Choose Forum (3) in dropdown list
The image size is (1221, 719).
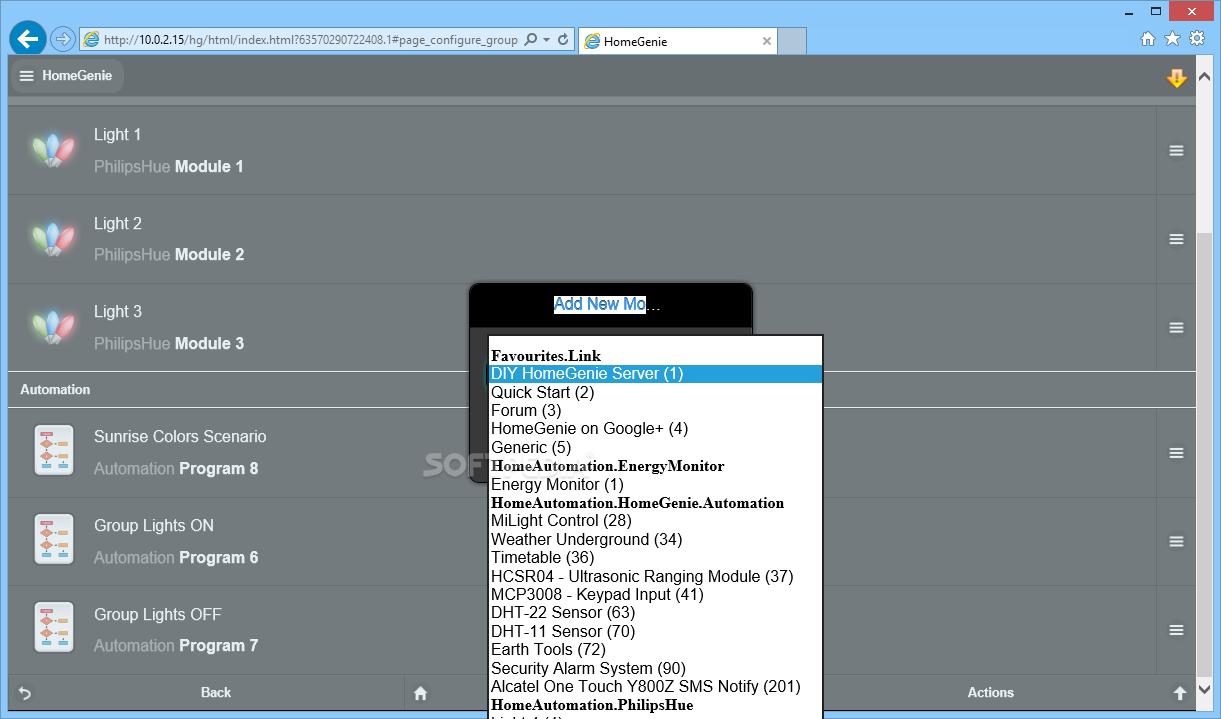coord(656,411)
